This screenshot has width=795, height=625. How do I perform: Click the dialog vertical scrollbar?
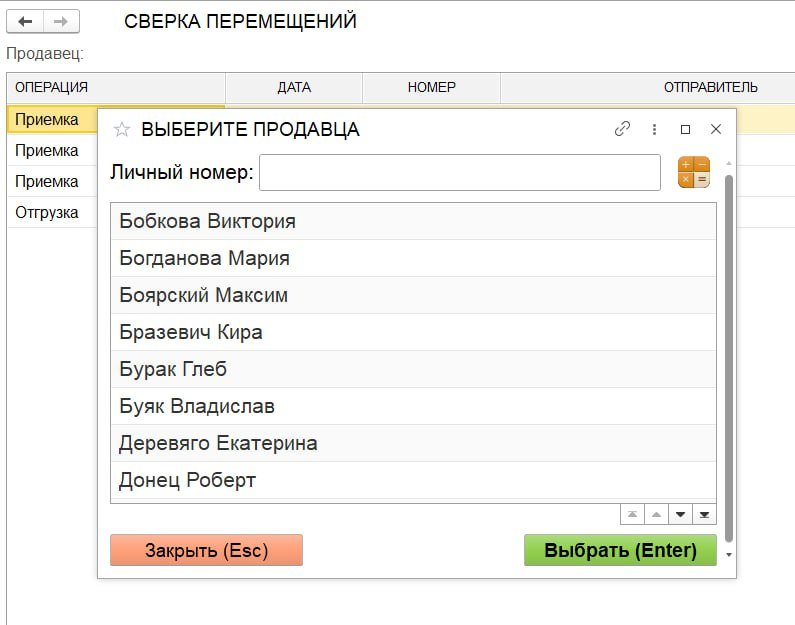(x=729, y=350)
